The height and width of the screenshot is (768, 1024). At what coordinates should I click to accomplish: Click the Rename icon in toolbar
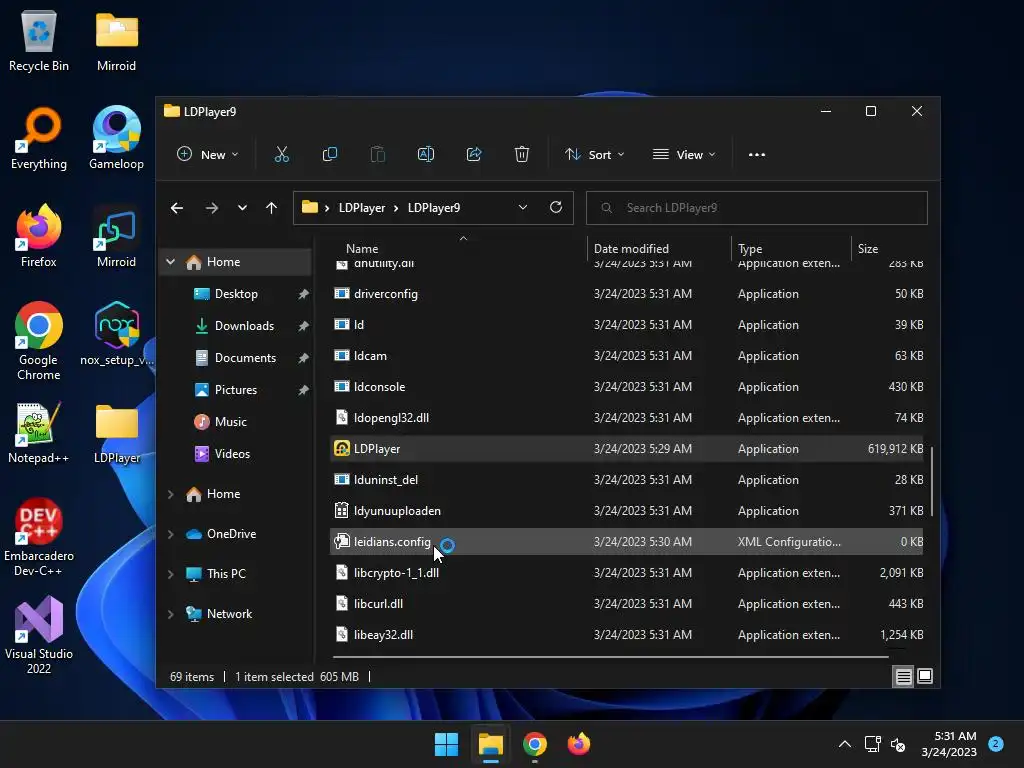point(426,155)
